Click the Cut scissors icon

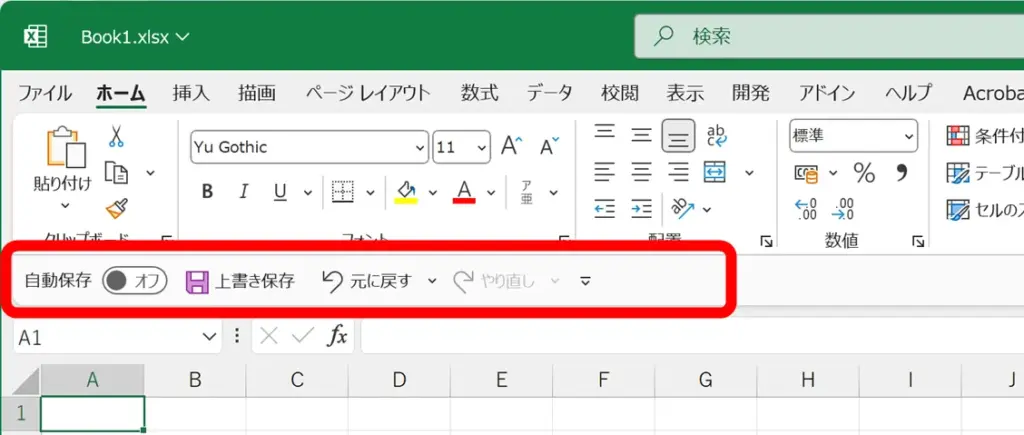coord(116,136)
